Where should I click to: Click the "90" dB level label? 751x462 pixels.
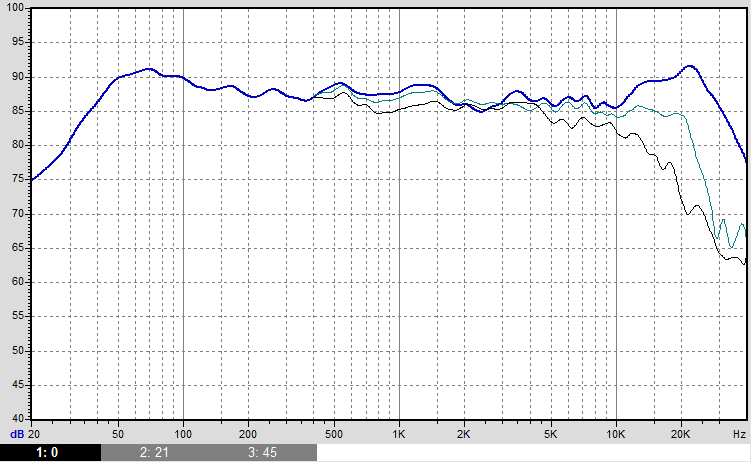click(17, 77)
